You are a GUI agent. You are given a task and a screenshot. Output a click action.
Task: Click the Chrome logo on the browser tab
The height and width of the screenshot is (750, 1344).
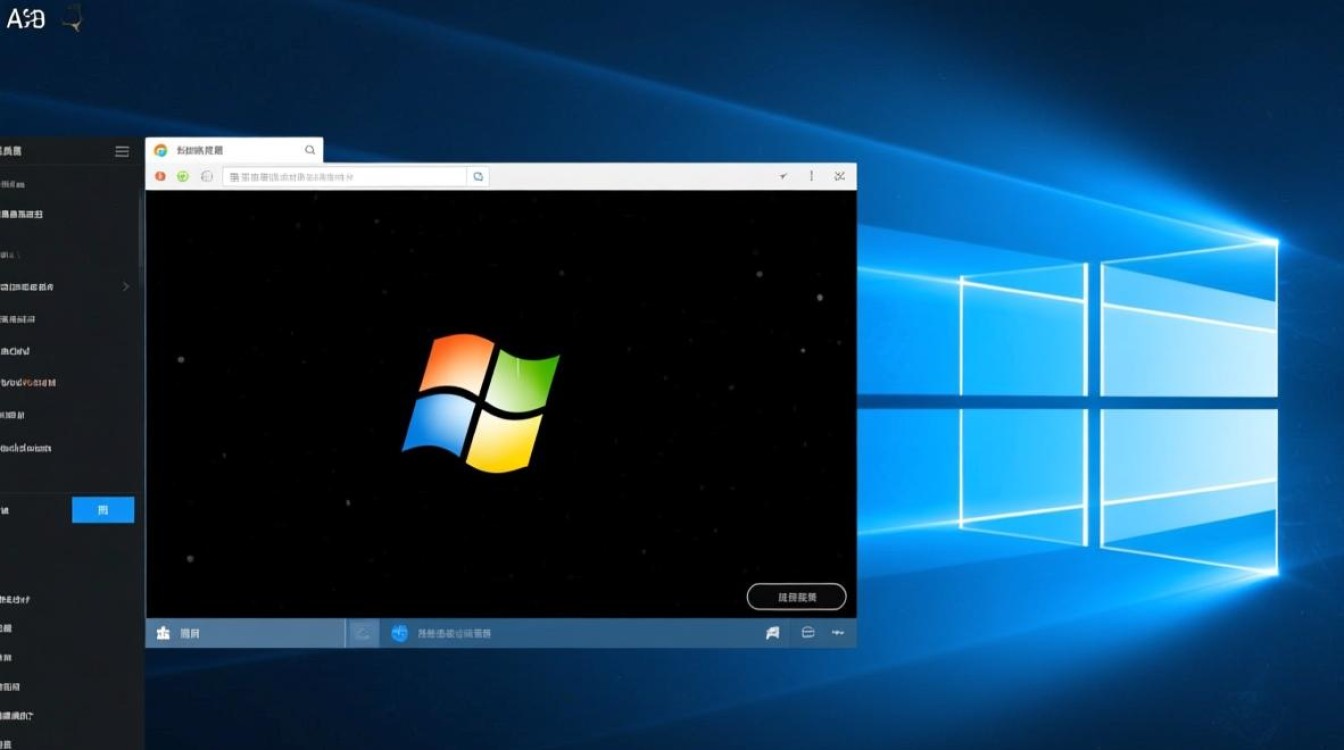(x=161, y=148)
